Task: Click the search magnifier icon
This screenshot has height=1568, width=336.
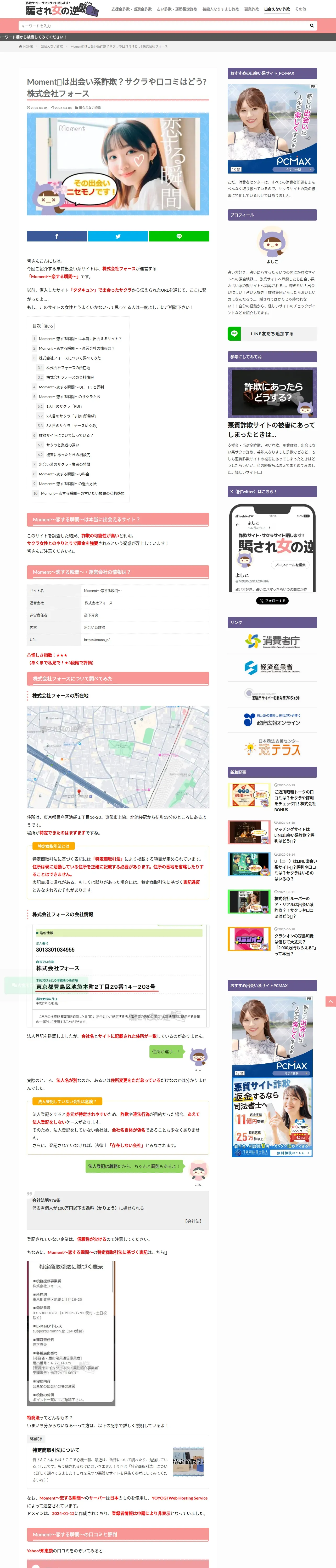Action: pyautogui.click(x=312, y=26)
